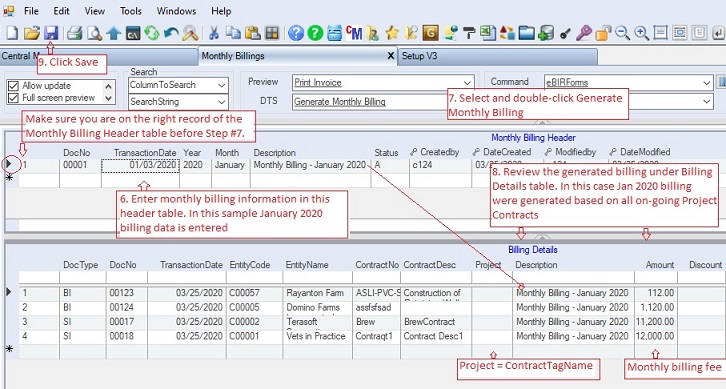The image size is (726, 389).
Task: Click the blue Undo arrow icon
Action: tap(171, 33)
